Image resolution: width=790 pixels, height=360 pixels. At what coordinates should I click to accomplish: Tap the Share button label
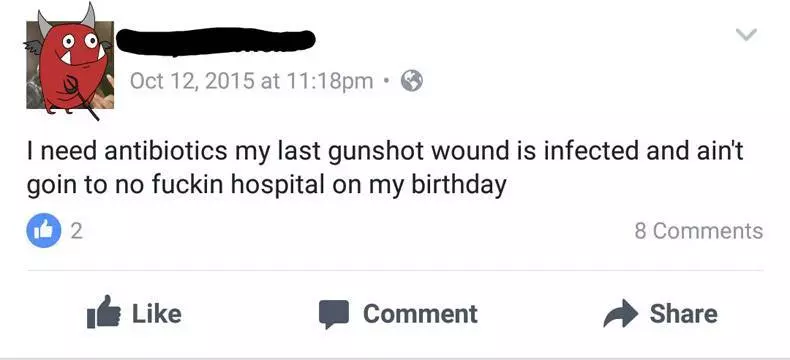point(683,313)
